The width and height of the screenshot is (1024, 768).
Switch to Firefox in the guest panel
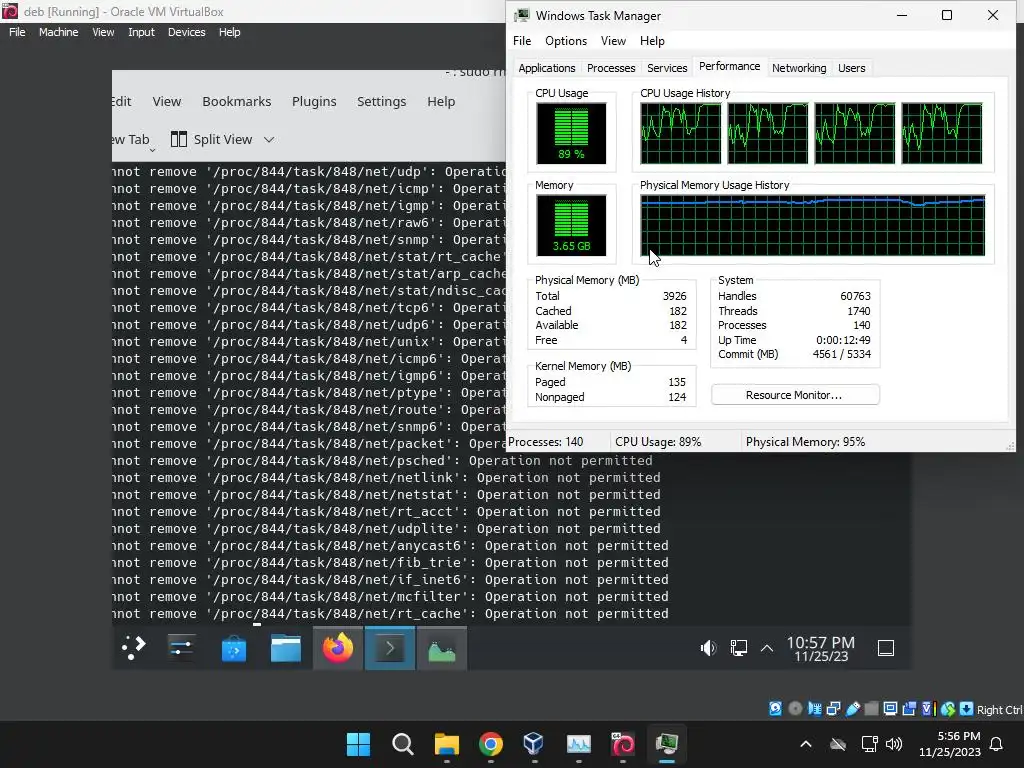click(x=338, y=648)
